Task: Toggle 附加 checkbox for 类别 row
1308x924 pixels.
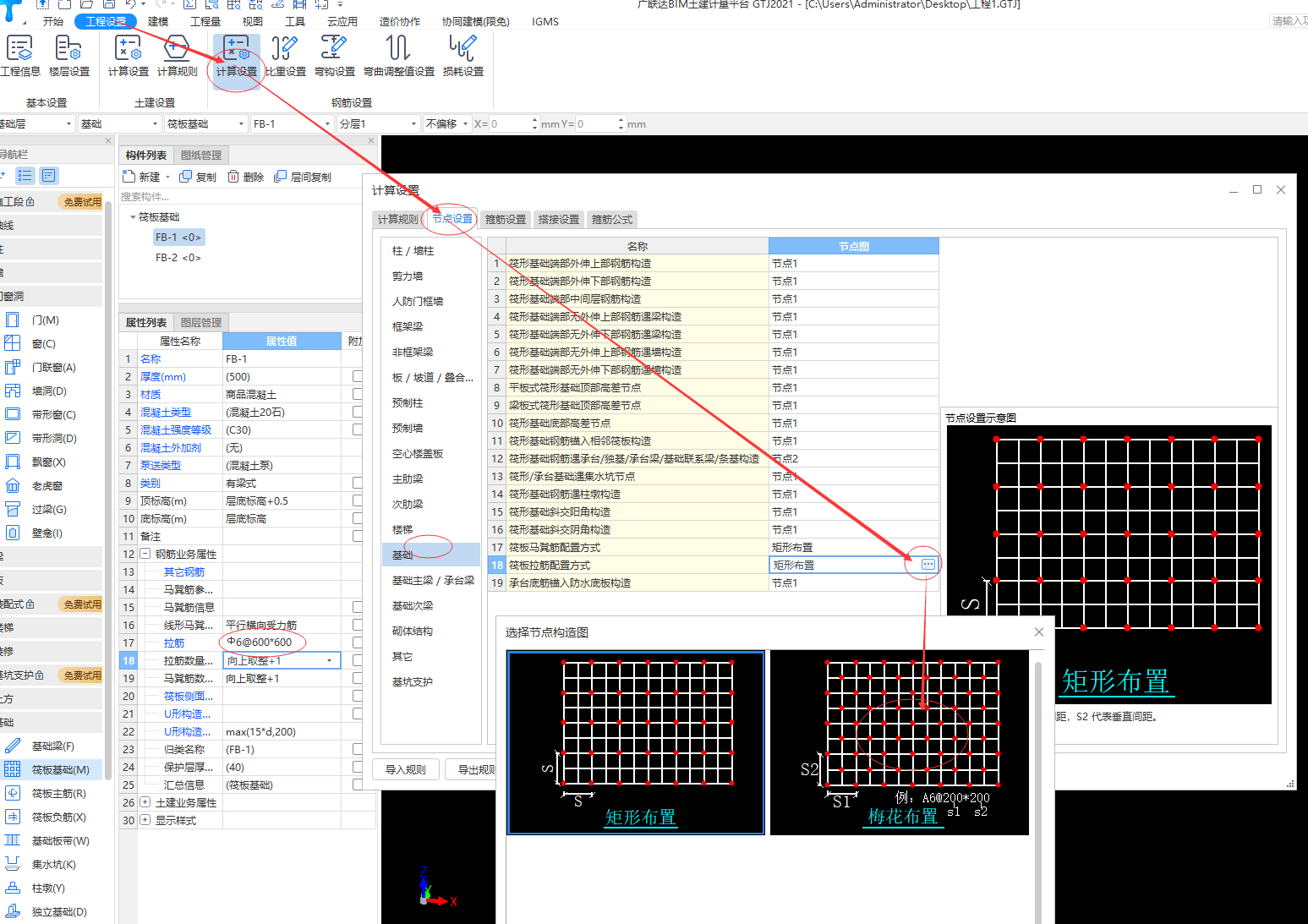Action: pyautogui.click(x=358, y=484)
